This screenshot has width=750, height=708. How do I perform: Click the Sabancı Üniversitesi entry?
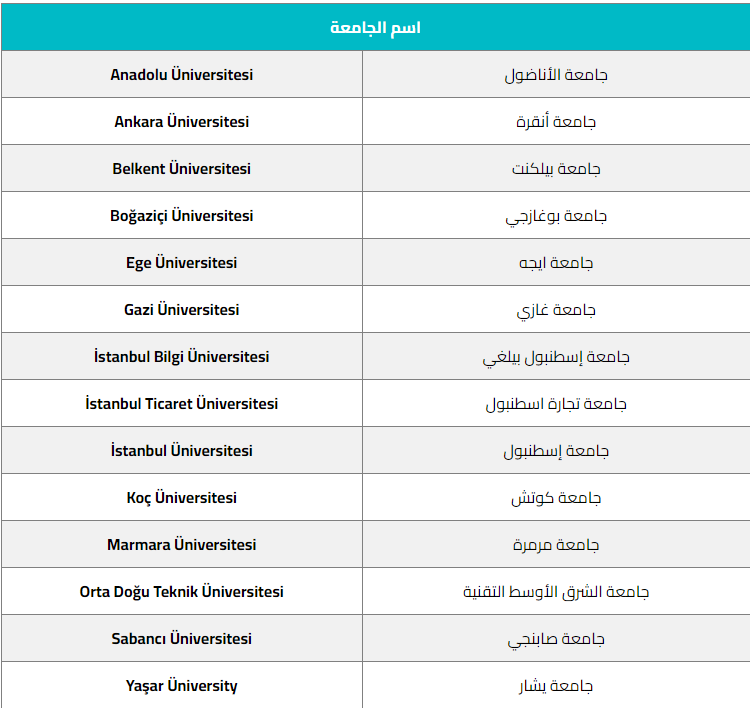click(182, 639)
